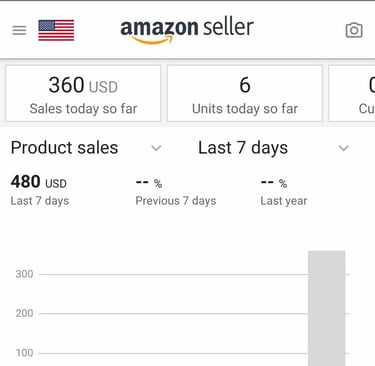Image resolution: width=375 pixels, height=366 pixels.
Task: Expand the Last 7 days range dropdown
Action: (x=274, y=148)
